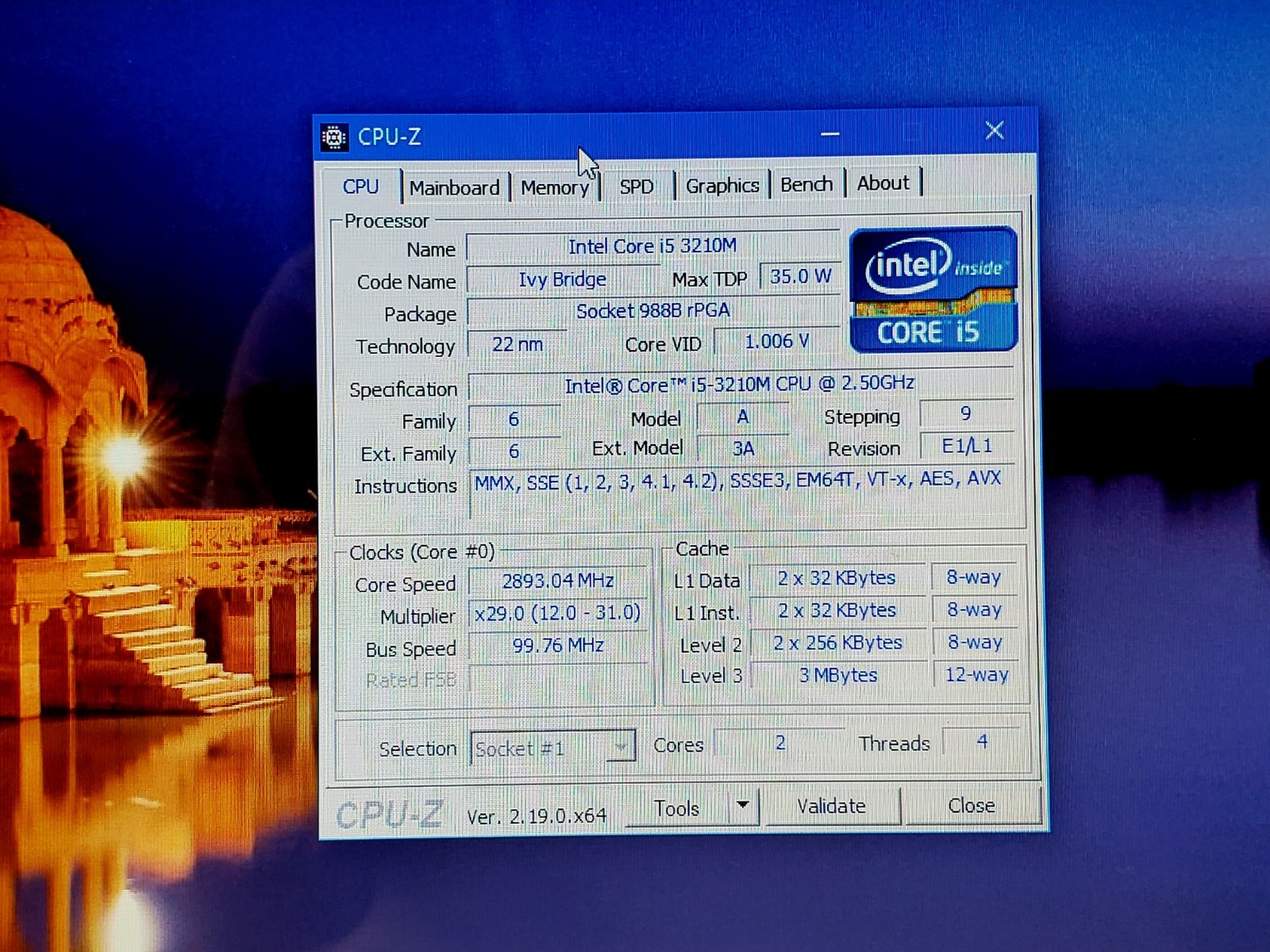Click the Validate button

[x=831, y=806]
